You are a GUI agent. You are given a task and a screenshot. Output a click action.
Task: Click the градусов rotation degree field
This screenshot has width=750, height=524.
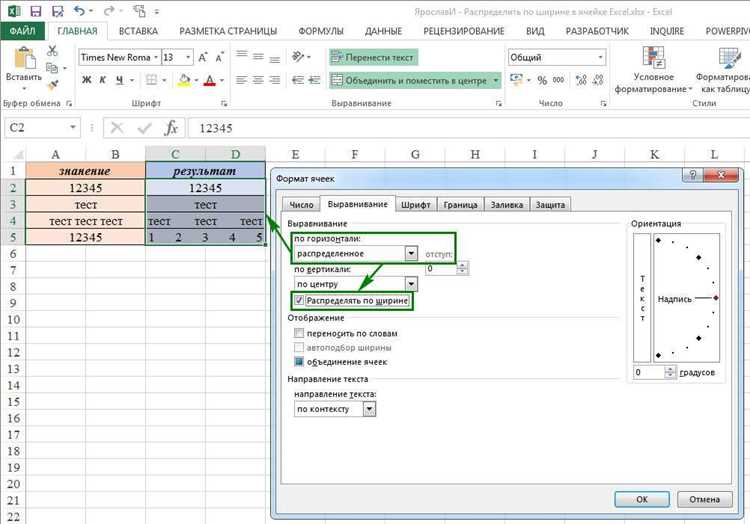tap(650, 372)
